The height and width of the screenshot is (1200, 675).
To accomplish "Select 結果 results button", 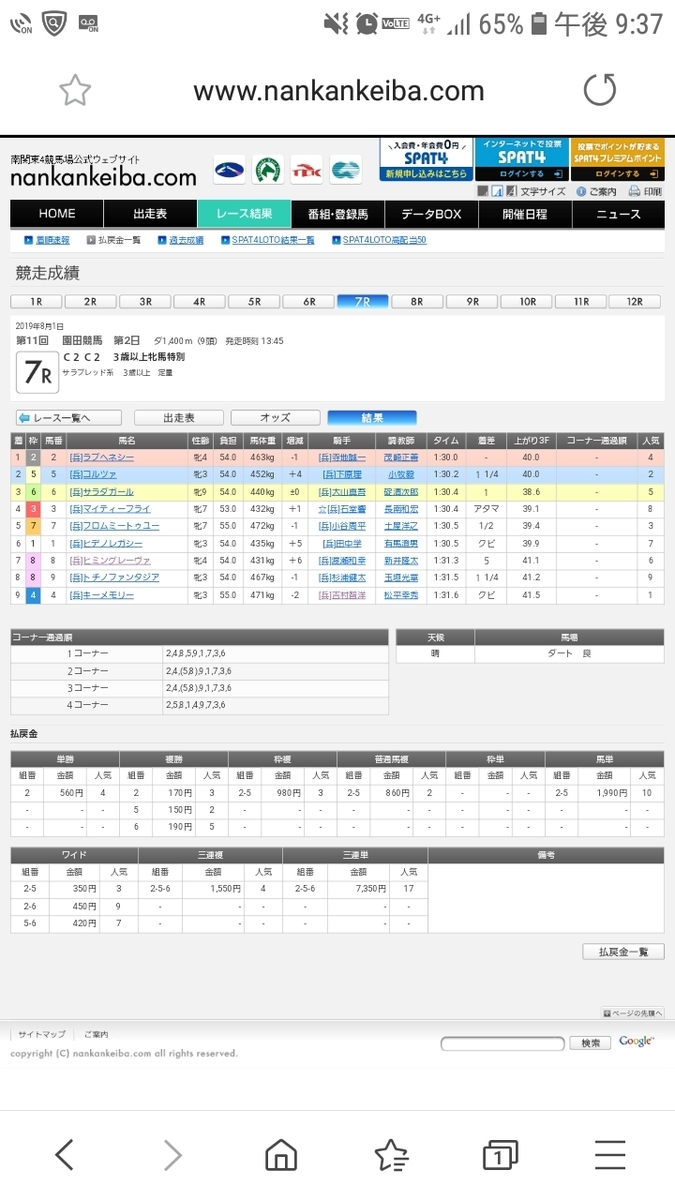I will click(372, 418).
